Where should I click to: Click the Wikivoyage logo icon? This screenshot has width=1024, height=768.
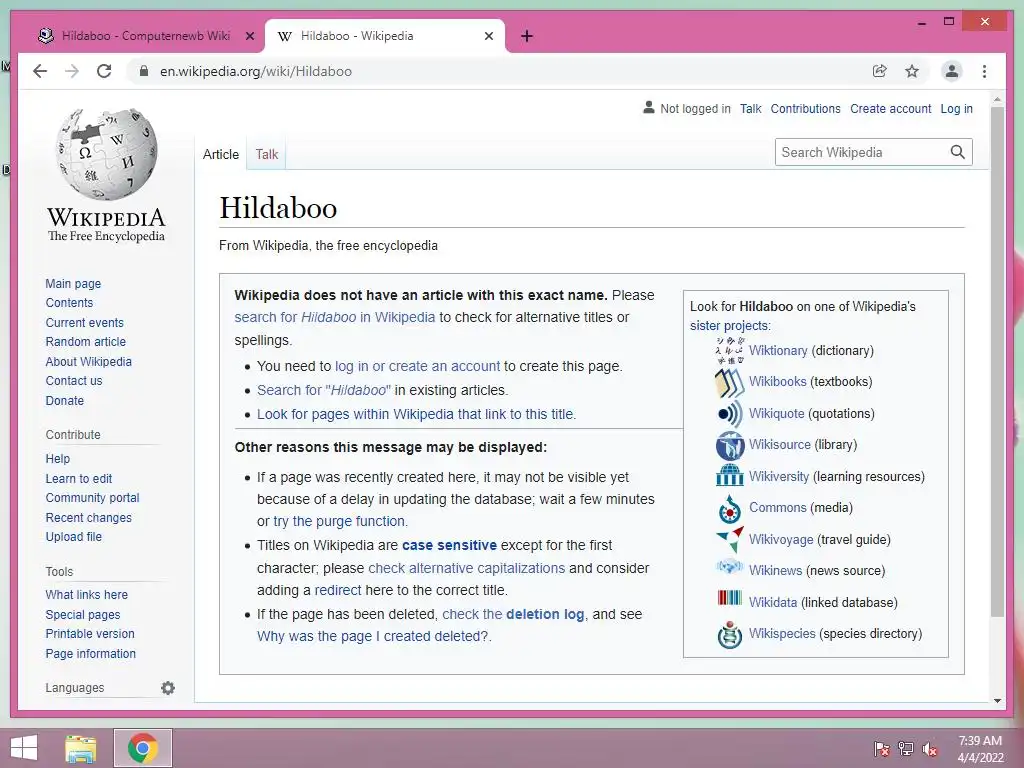click(729, 539)
